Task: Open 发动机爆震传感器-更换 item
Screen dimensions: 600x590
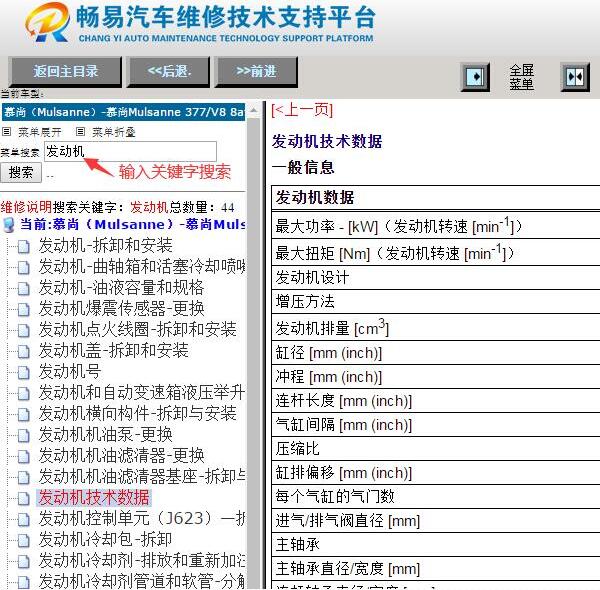Action: [121, 308]
